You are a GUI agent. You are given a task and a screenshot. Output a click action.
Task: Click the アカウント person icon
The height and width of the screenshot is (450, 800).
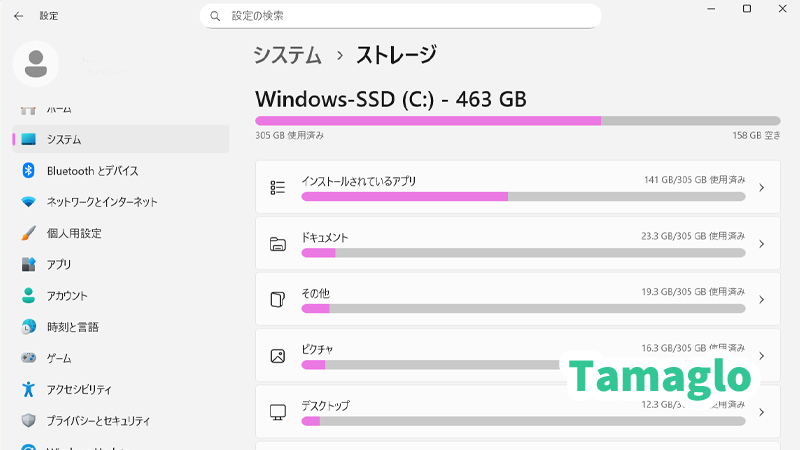28,296
